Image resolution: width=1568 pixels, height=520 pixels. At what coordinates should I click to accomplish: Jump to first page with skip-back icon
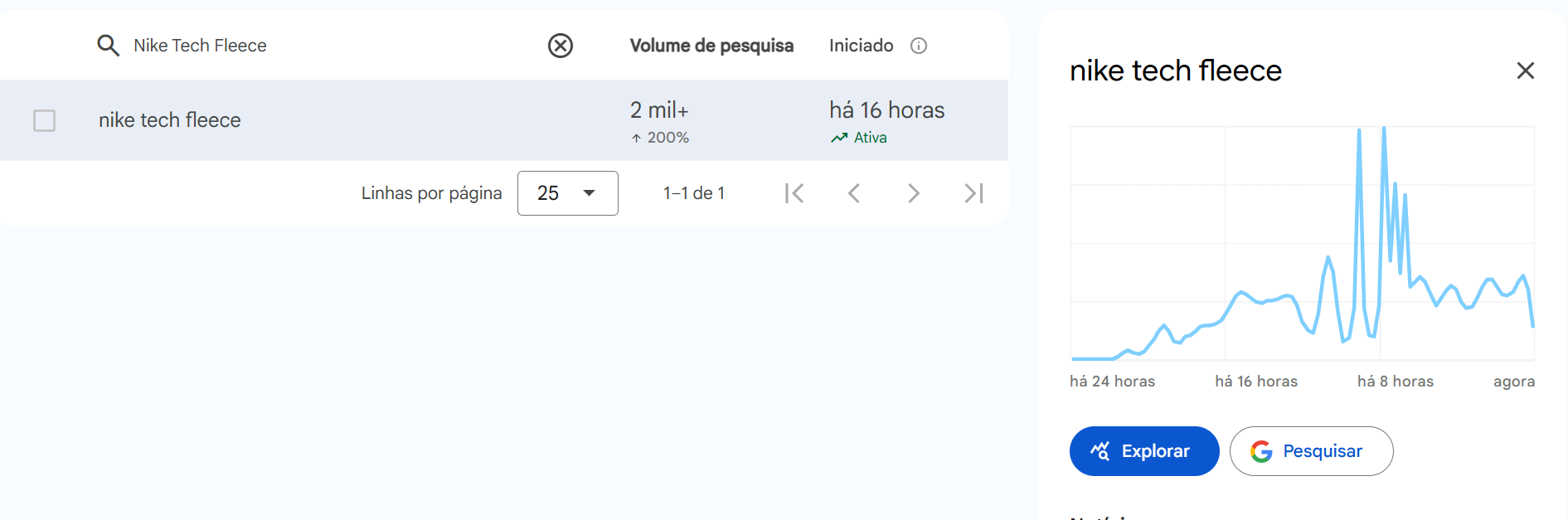(794, 193)
